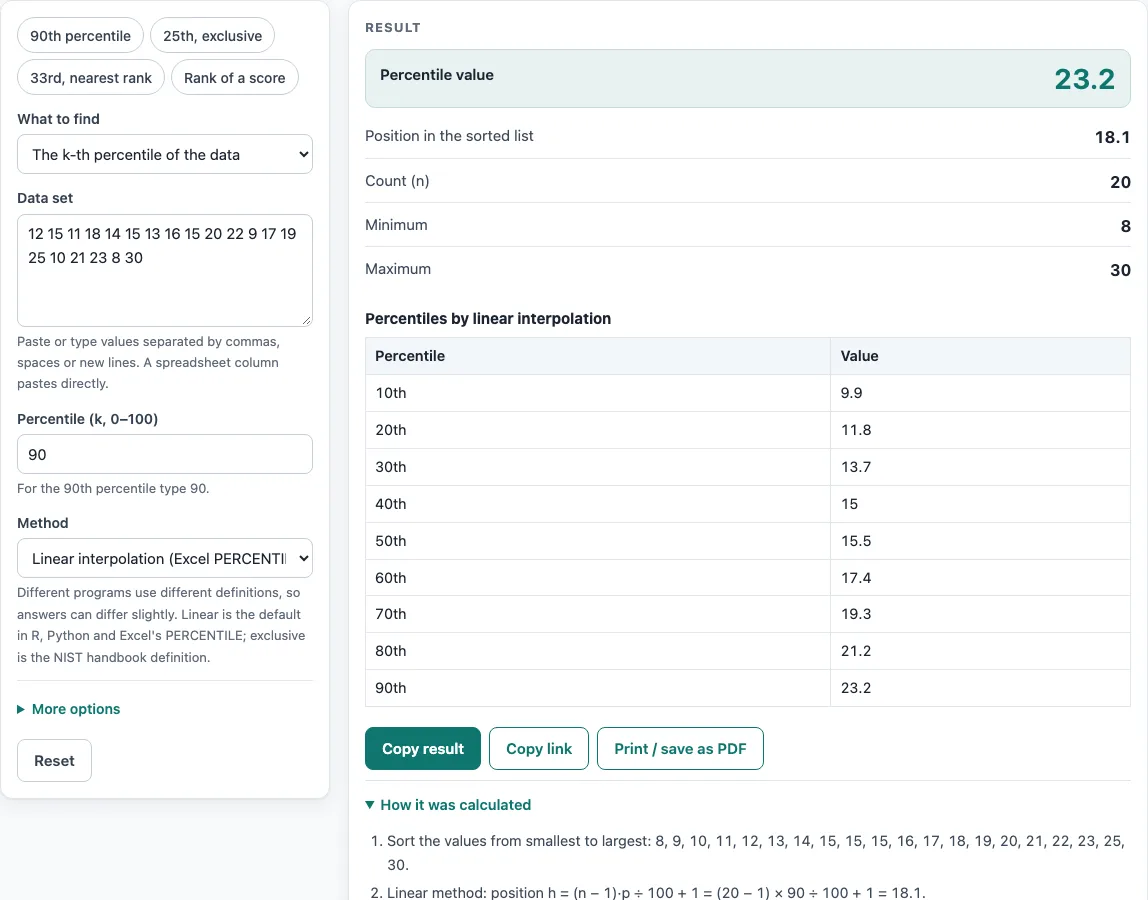Image resolution: width=1148 pixels, height=900 pixels.
Task: Click the Minimum value 8
Action: [1125, 226]
